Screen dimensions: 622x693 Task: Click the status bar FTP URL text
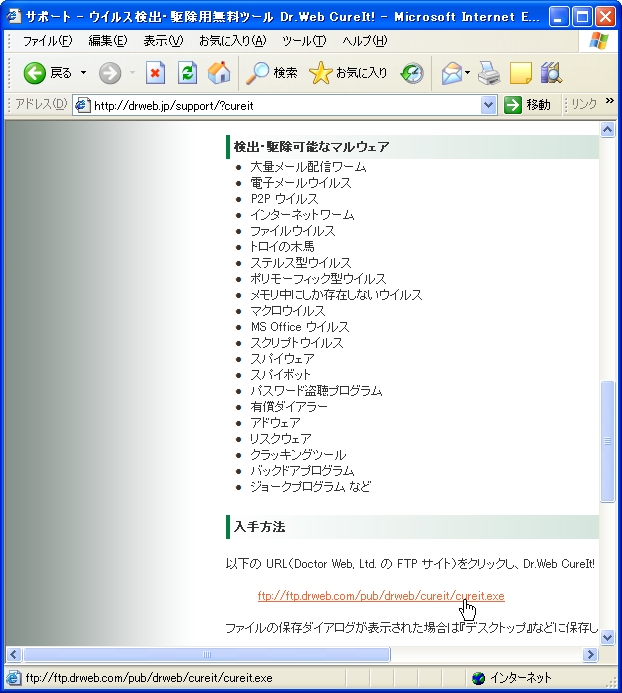coord(149,678)
